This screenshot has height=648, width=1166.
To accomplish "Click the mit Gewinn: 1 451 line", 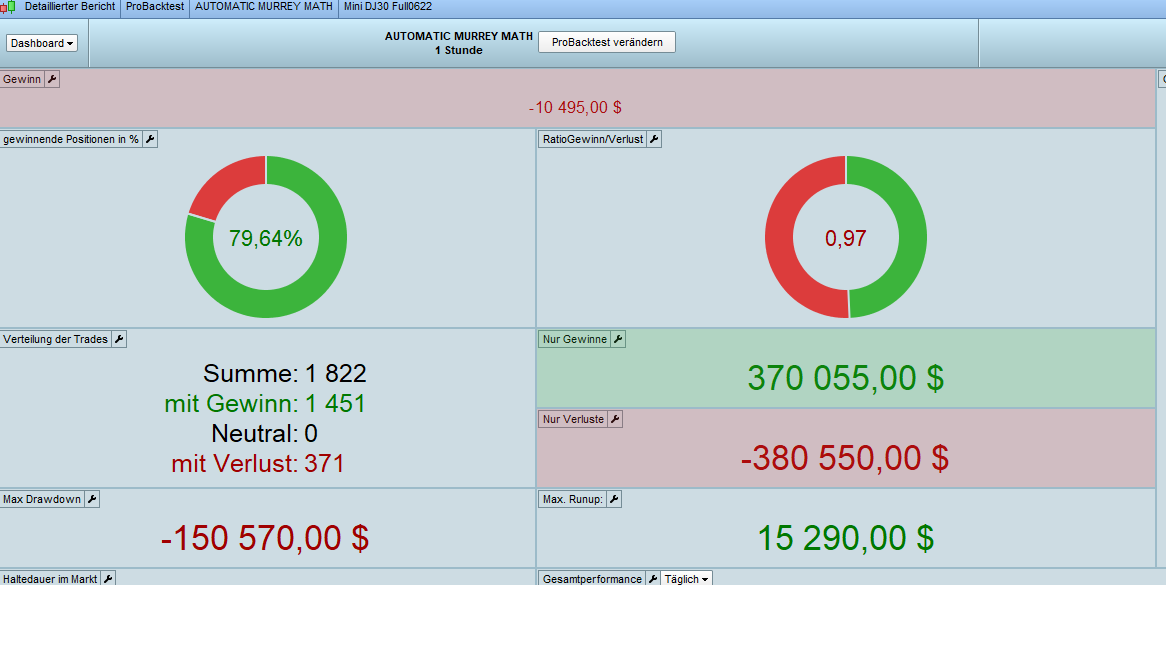I will [265, 403].
